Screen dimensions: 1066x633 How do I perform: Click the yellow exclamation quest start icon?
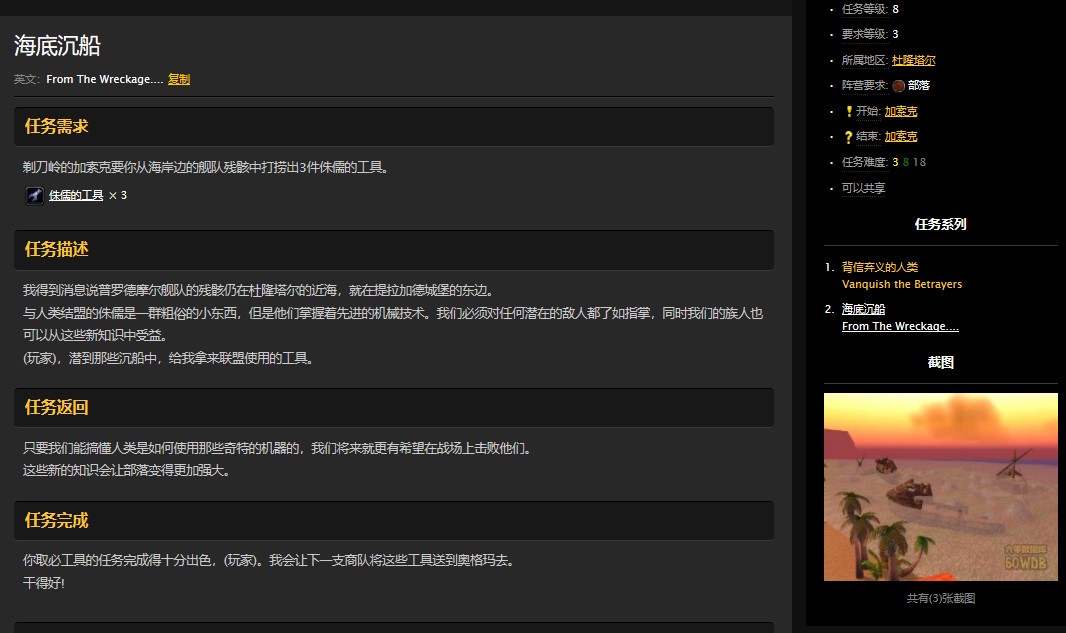(x=849, y=111)
